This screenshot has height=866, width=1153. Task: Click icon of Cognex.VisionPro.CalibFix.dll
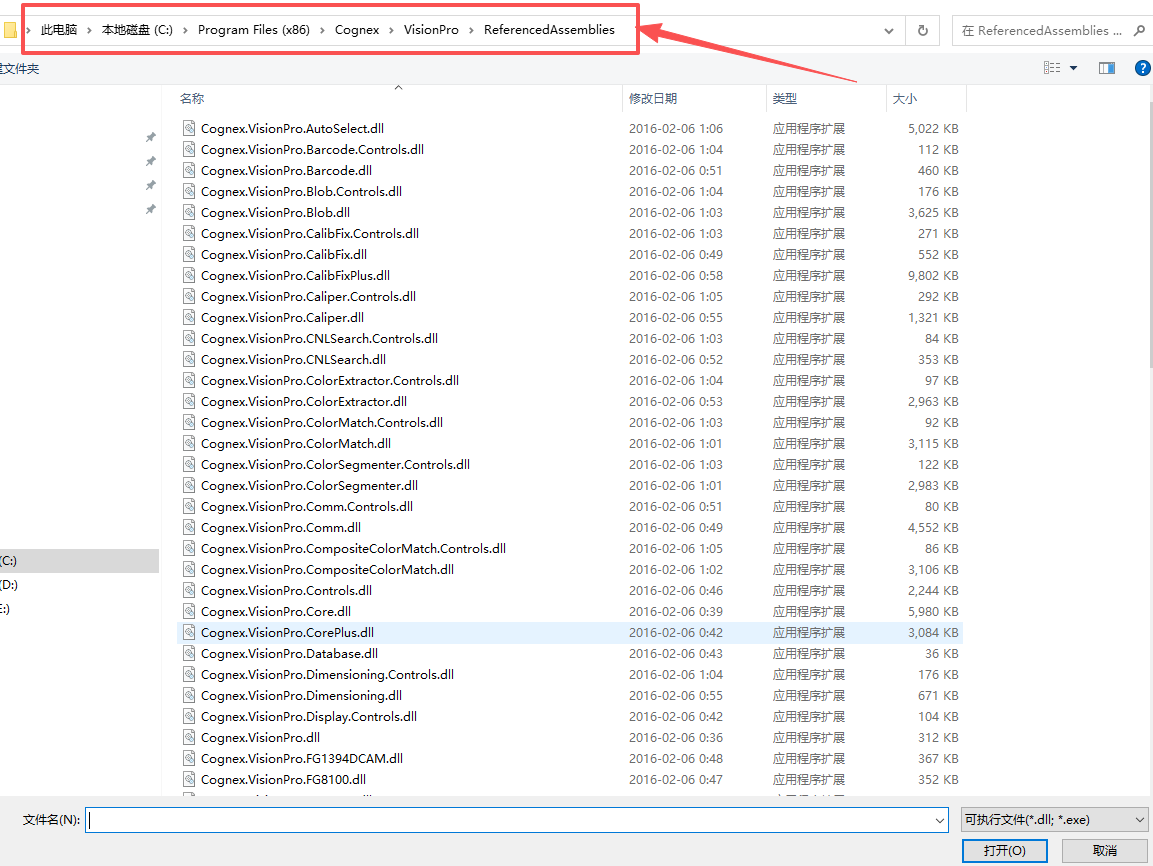click(x=189, y=254)
